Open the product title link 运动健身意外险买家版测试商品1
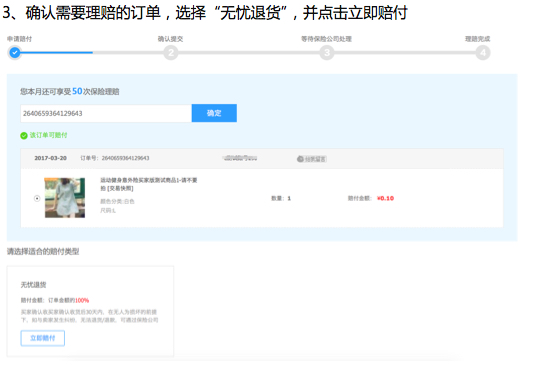The width and height of the screenshot is (534, 365). pyautogui.click(x=148, y=184)
